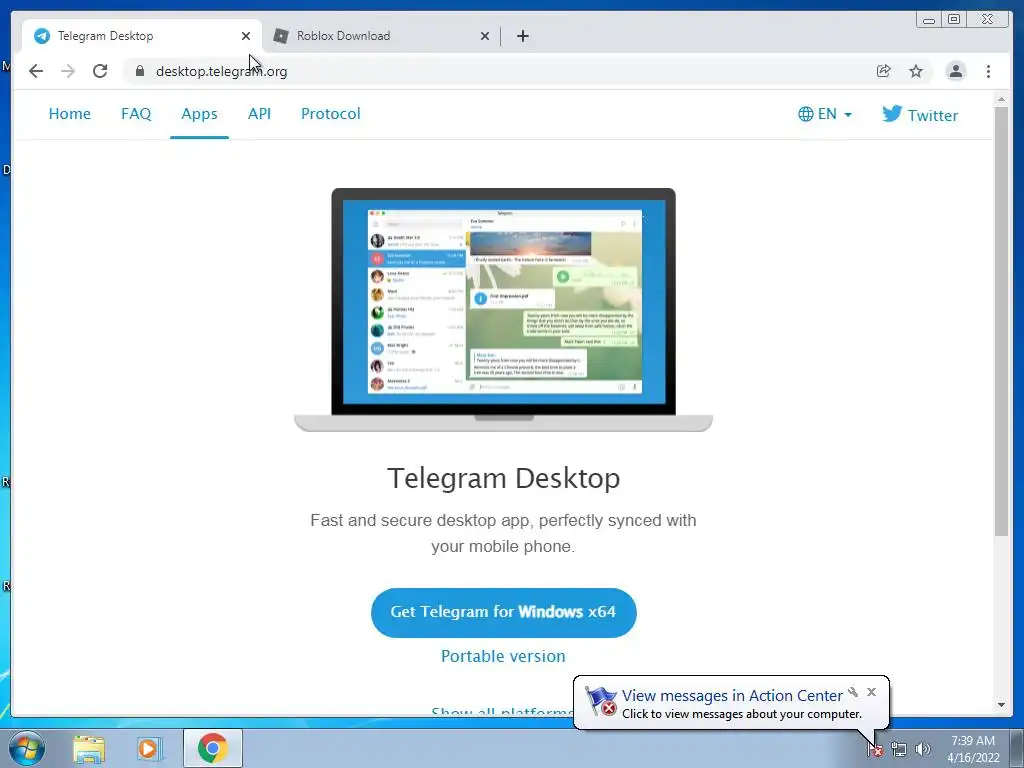This screenshot has height=768, width=1024.
Task: Close the Action Center notification balloon
Action: (871, 692)
